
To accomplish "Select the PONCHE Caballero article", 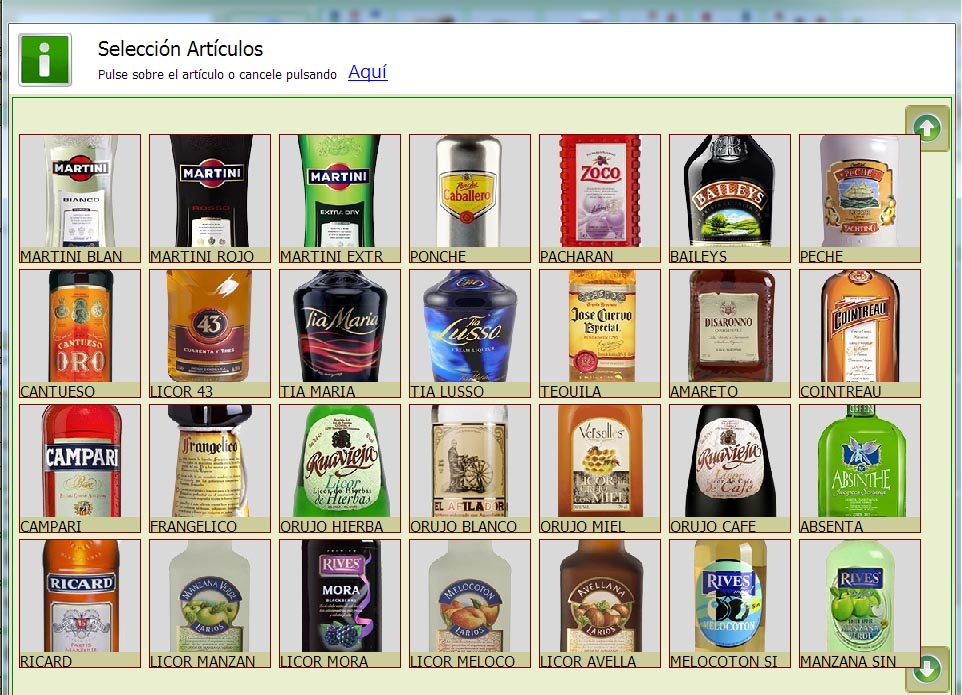I will (x=470, y=199).
